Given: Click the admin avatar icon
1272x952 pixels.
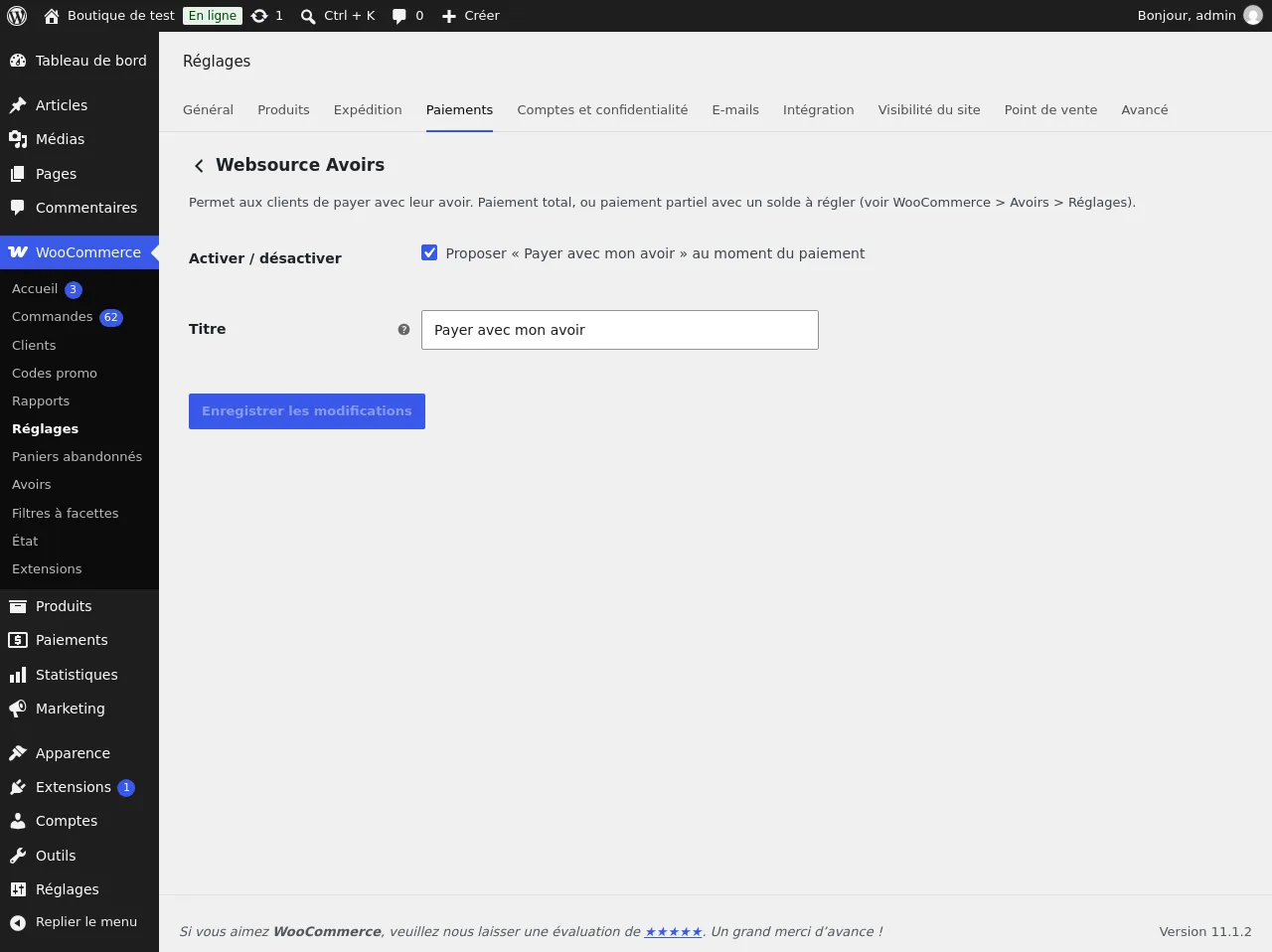Looking at the screenshot, I should pos(1253,16).
